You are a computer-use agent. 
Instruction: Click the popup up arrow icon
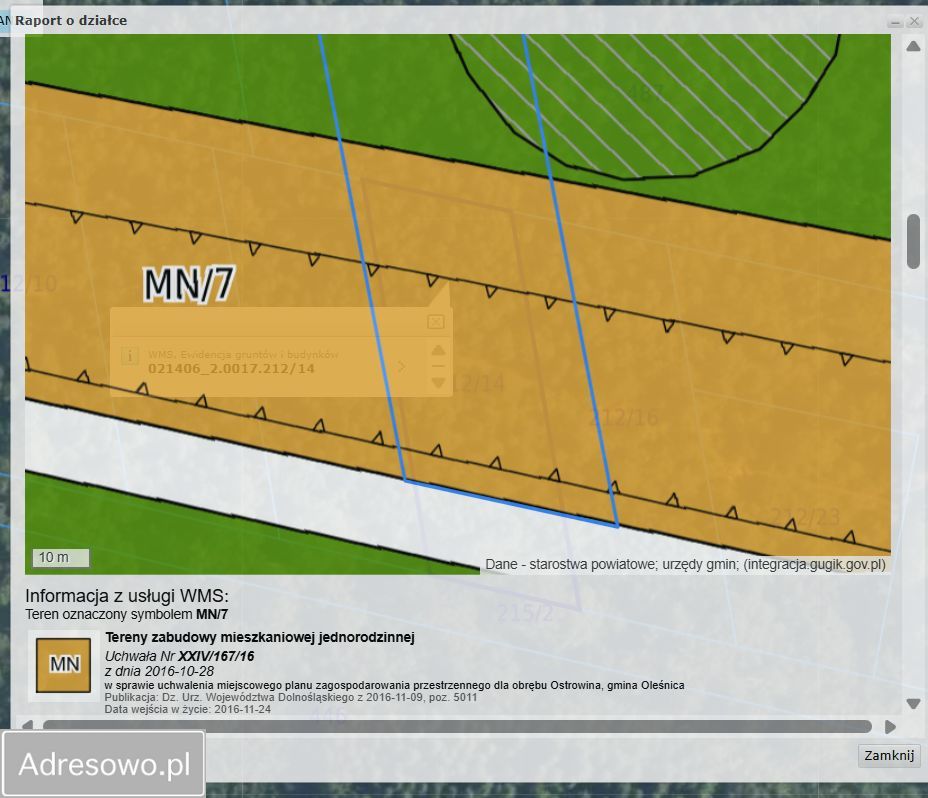pos(438,350)
